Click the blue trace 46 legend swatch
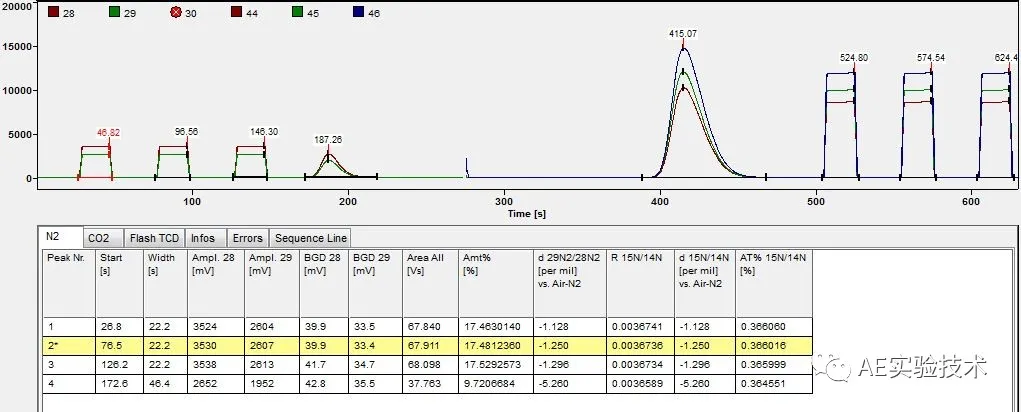The height and width of the screenshot is (412, 1021). (359, 14)
